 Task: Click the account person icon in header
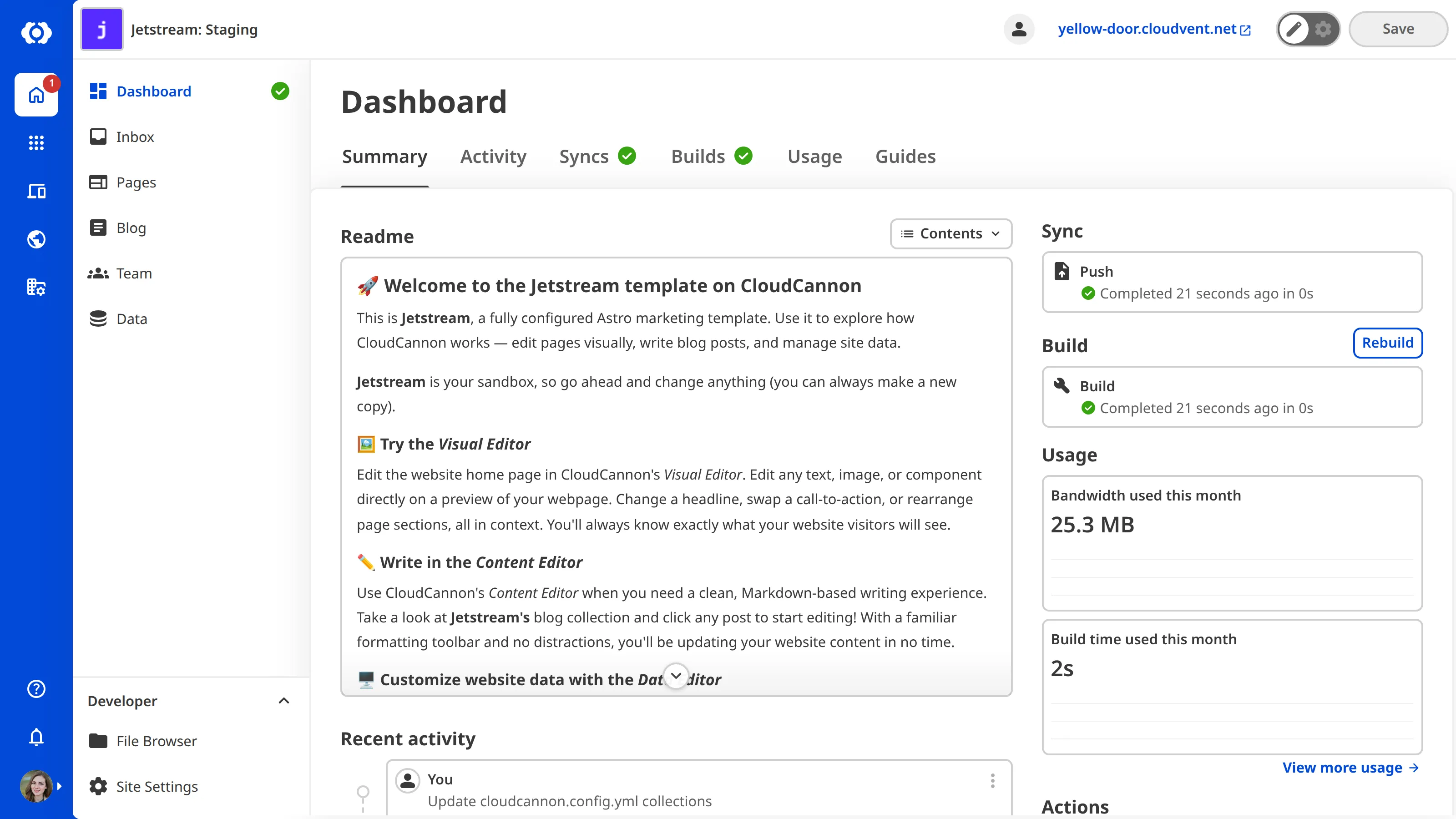click(1019, 29)
